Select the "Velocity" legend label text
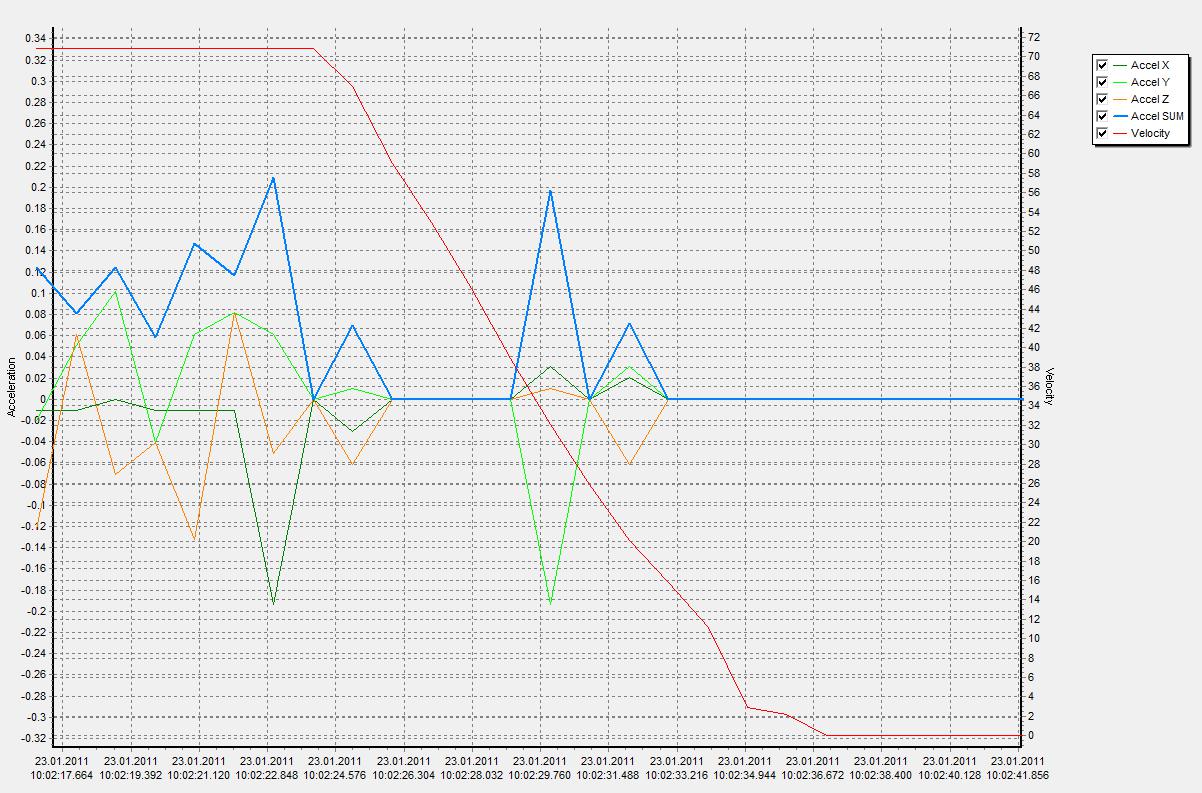 1150,133
